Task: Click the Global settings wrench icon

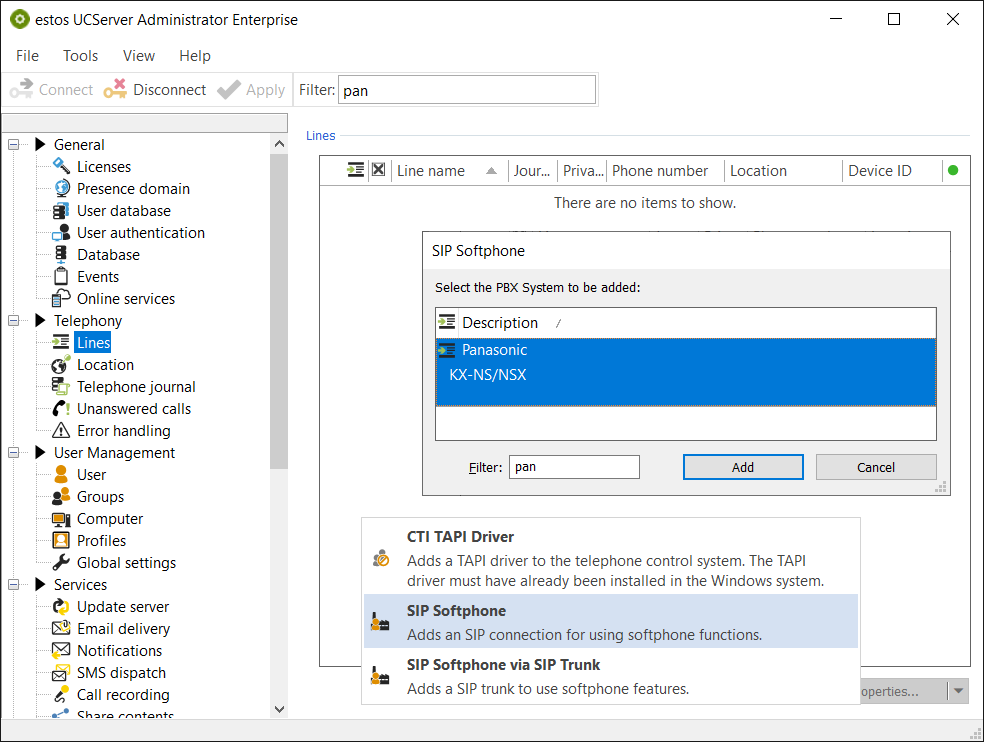Action: tap(61, 563)
